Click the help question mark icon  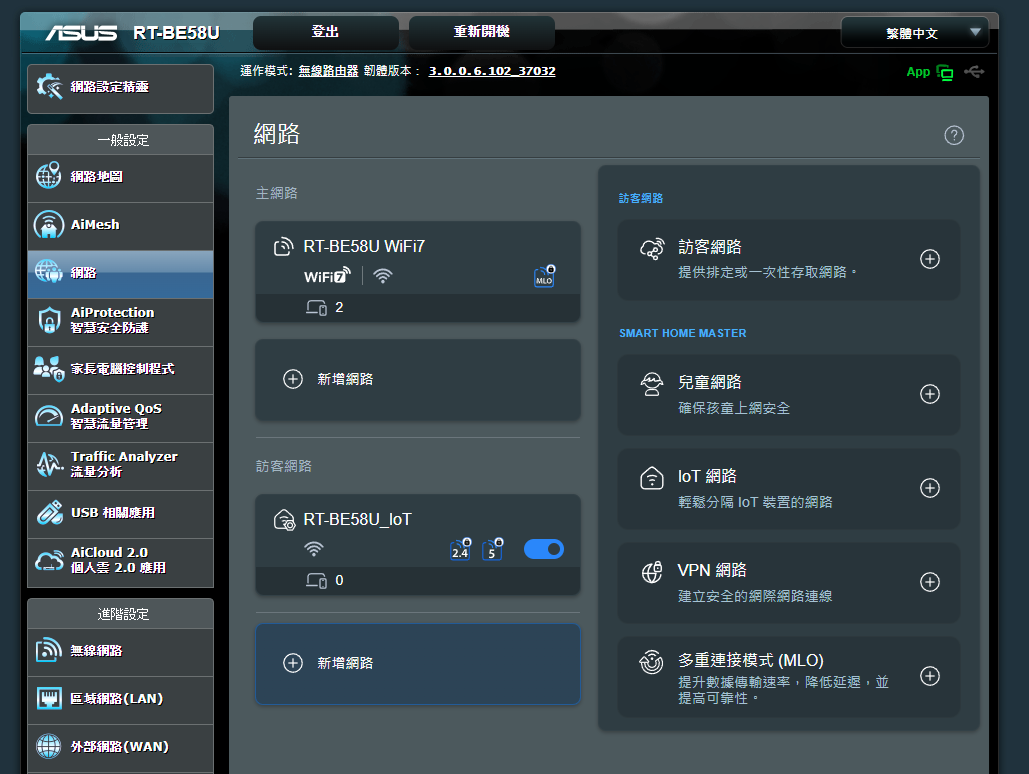pyautogui.click(x=954, y=135)
